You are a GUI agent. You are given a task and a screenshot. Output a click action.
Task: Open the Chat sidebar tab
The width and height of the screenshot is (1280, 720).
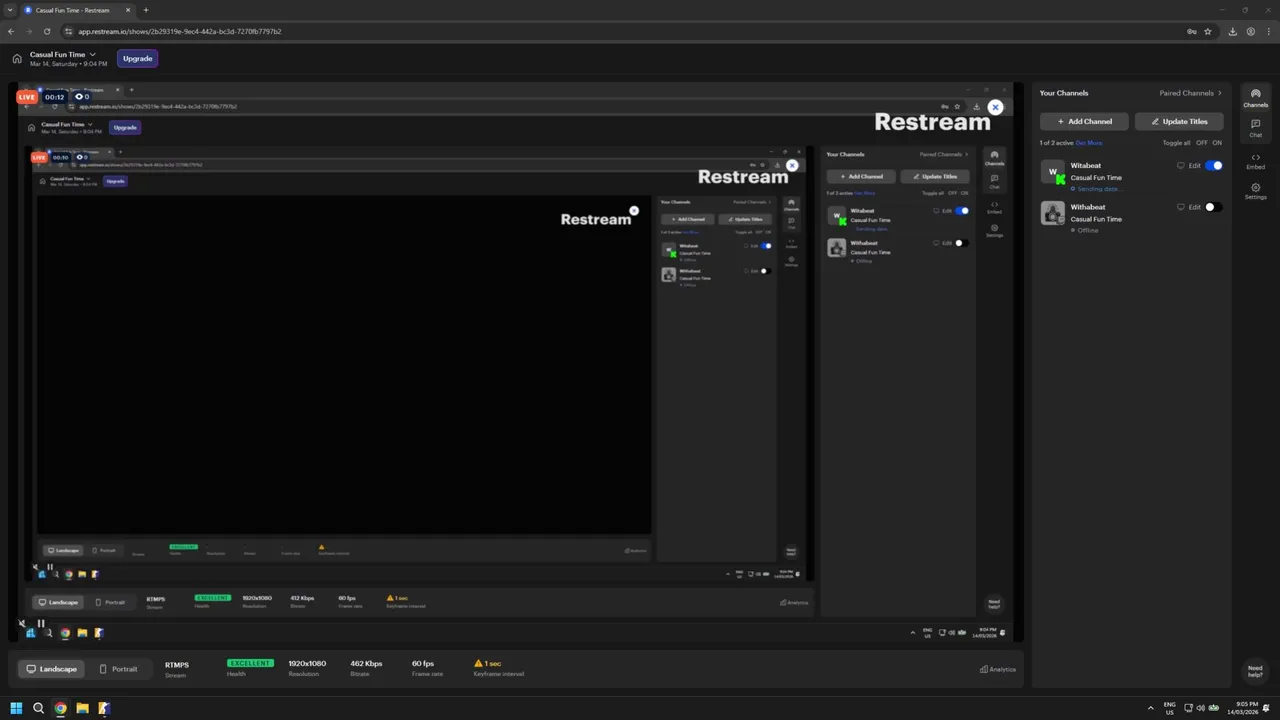pos(1256,128)
